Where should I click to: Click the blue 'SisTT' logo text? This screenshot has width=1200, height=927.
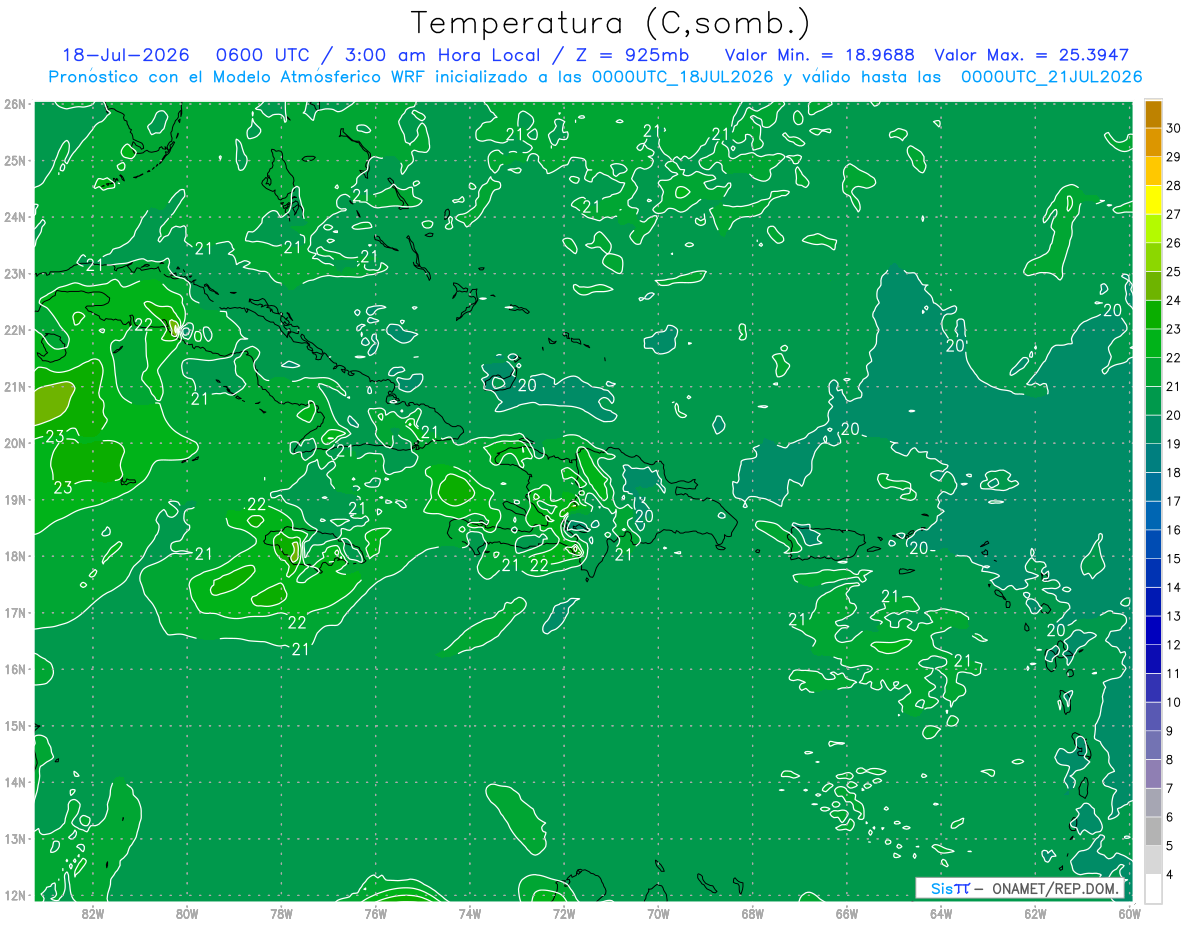pyautogui.click(x=950, y=889)
